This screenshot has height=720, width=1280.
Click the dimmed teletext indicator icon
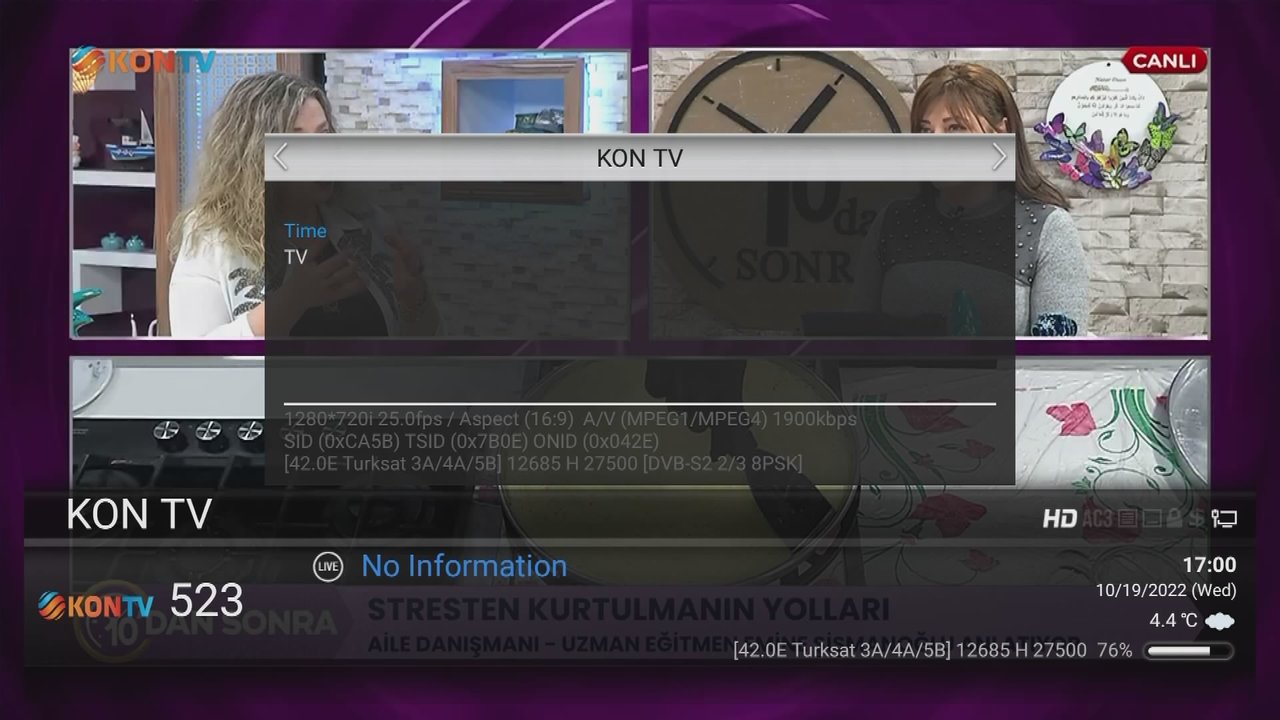pos(1127,518)
